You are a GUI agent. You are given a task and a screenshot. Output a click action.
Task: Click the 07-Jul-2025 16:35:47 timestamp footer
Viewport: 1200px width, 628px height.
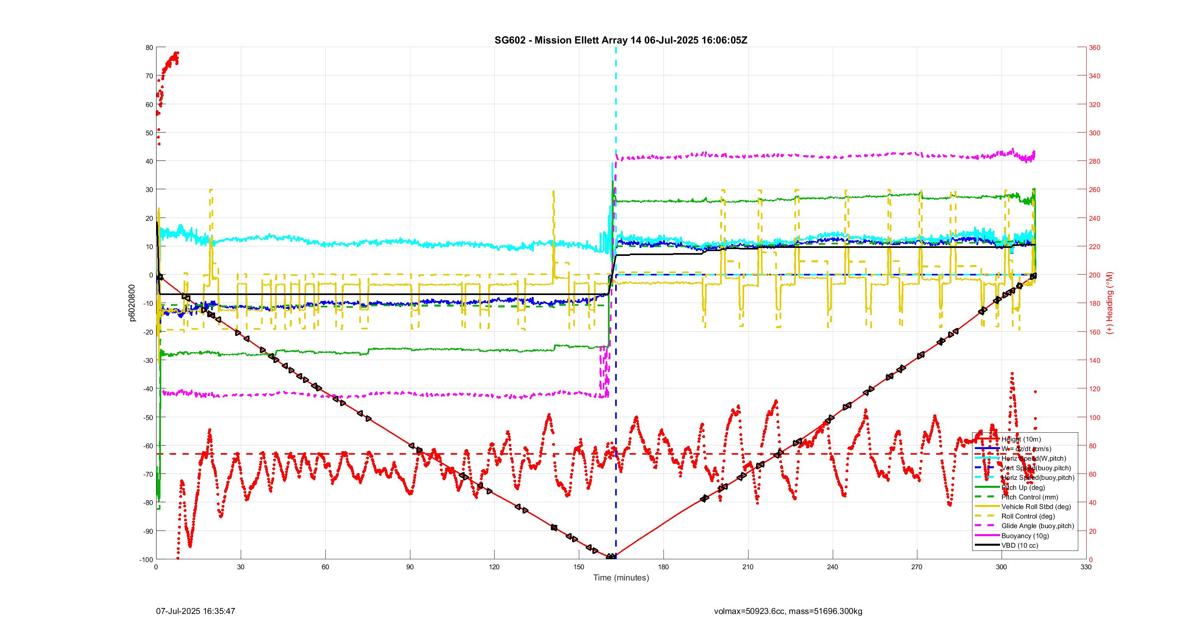coord(195,610)
